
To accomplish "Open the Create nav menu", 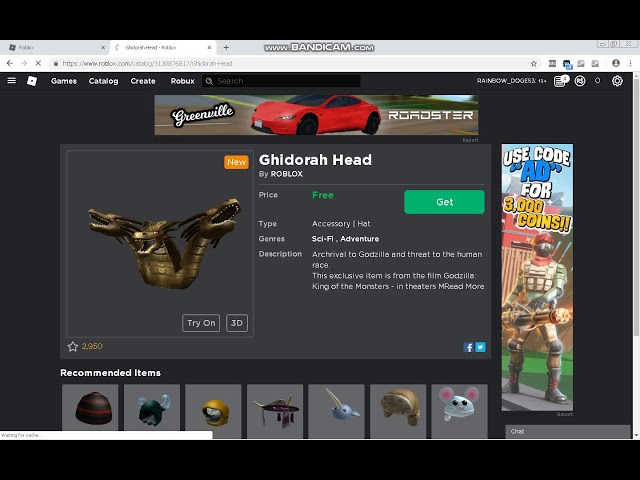I will pyautogui.click(x=143, y=81).
